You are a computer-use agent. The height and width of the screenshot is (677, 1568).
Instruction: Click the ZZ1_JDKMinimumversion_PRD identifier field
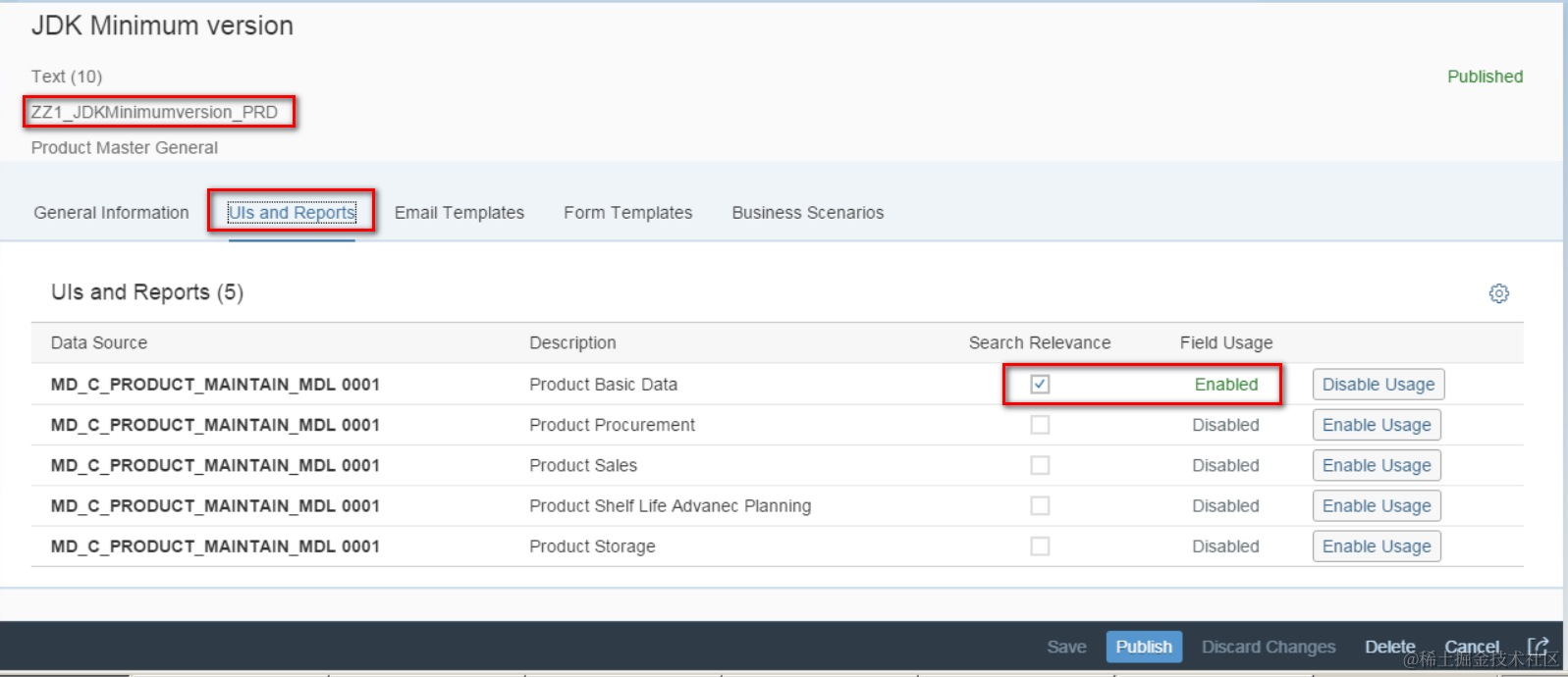coord(155,112)
